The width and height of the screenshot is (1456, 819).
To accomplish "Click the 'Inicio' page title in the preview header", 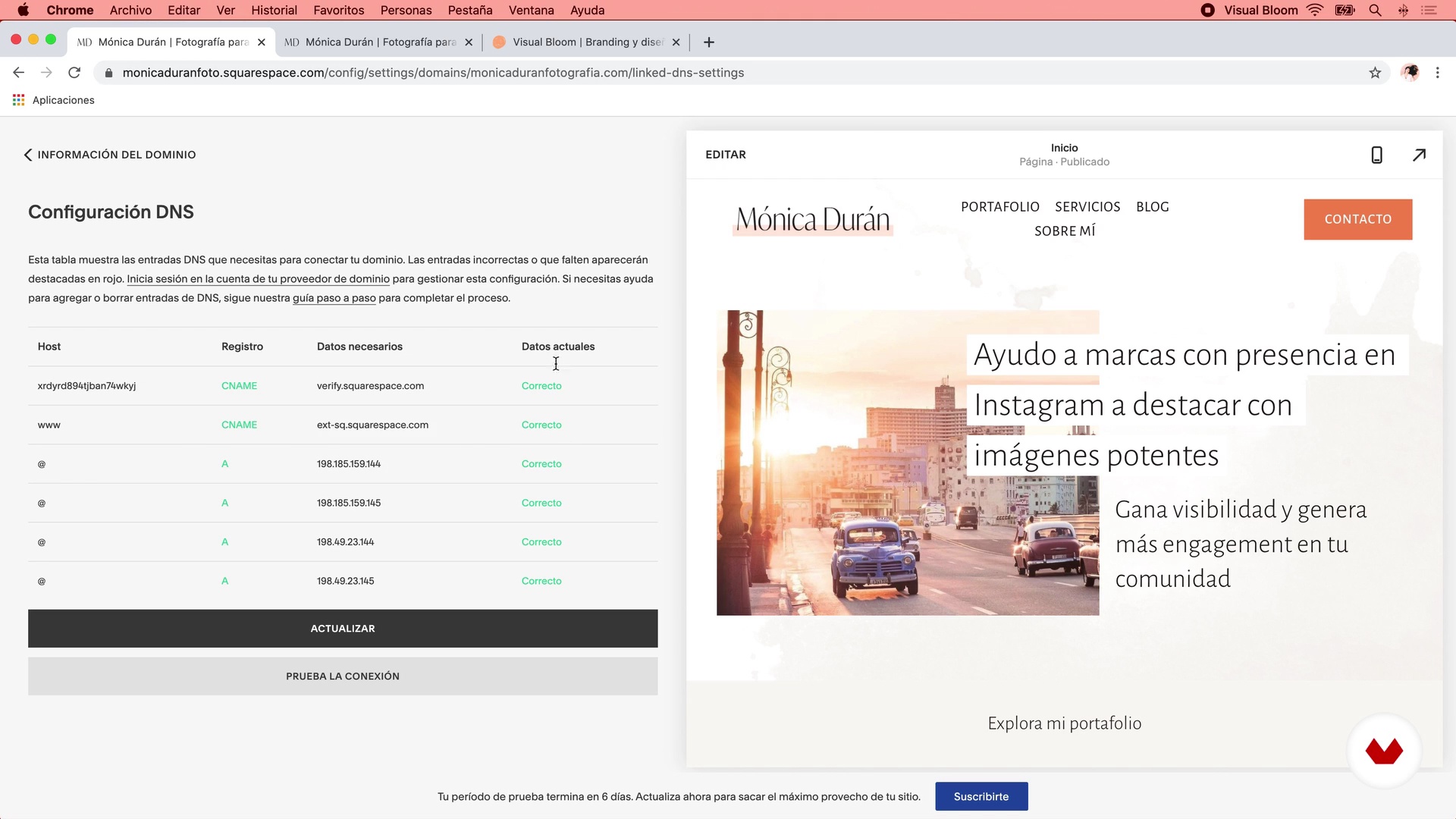I will point(1064,148).
